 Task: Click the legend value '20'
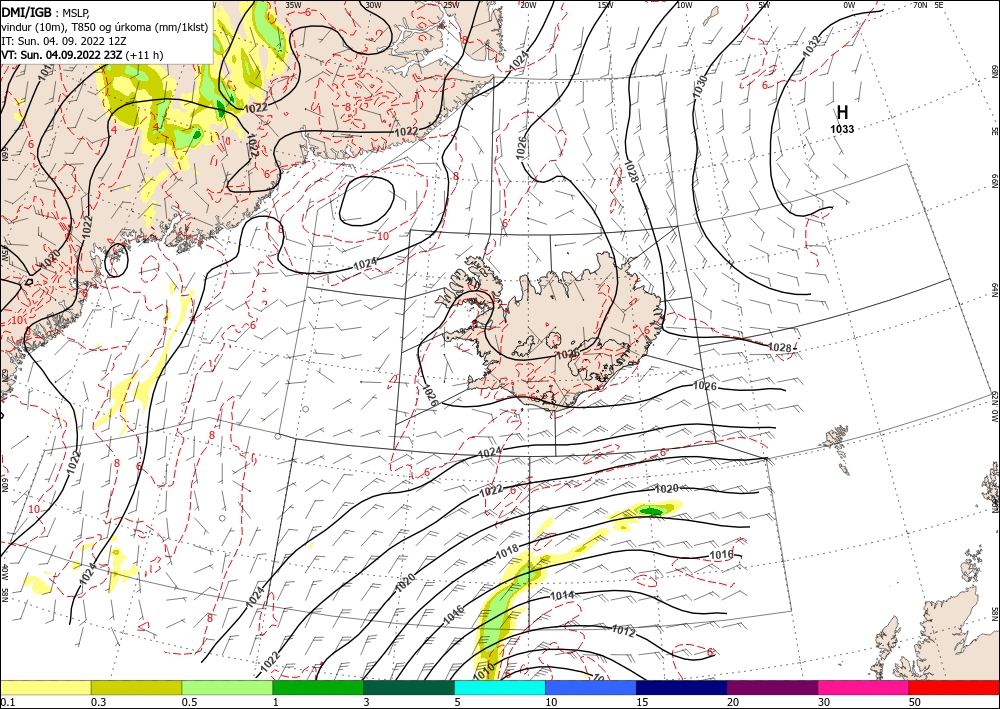point(733,702)
